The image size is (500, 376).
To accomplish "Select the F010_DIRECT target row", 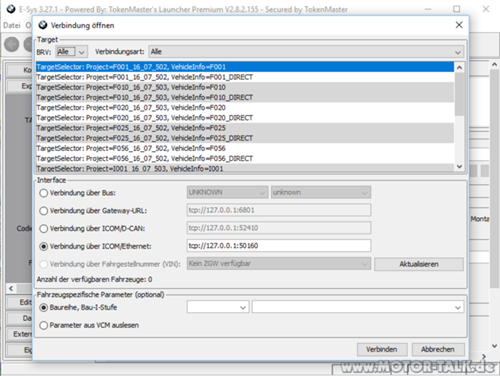I will (x=245, y=97).
